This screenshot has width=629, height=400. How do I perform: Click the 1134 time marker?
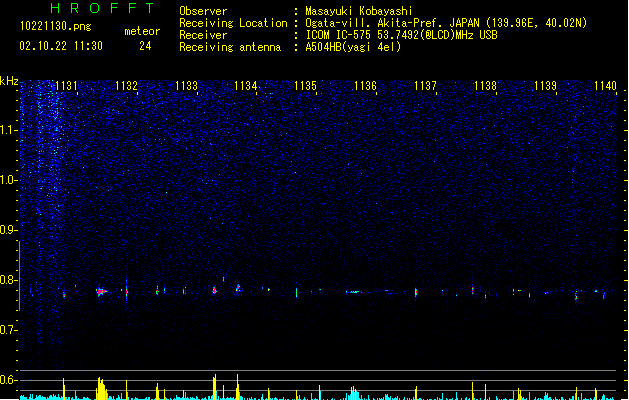pos(246,86)
